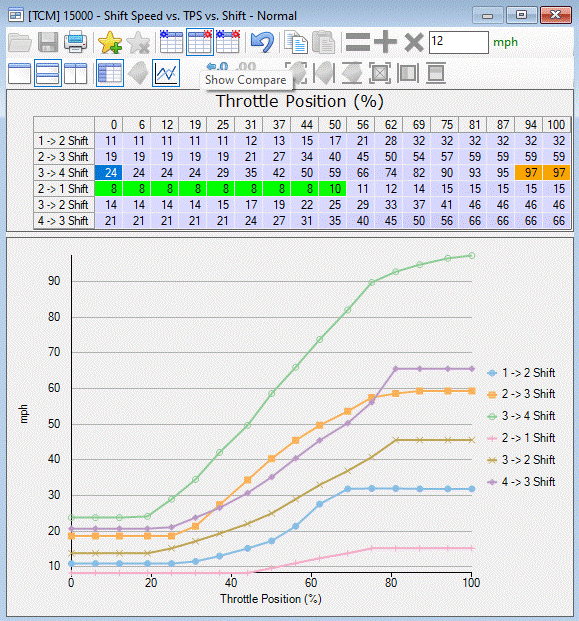Screen dimensions: 579x621
Task: Open window system menu icon in title bar
Action: 16,15
